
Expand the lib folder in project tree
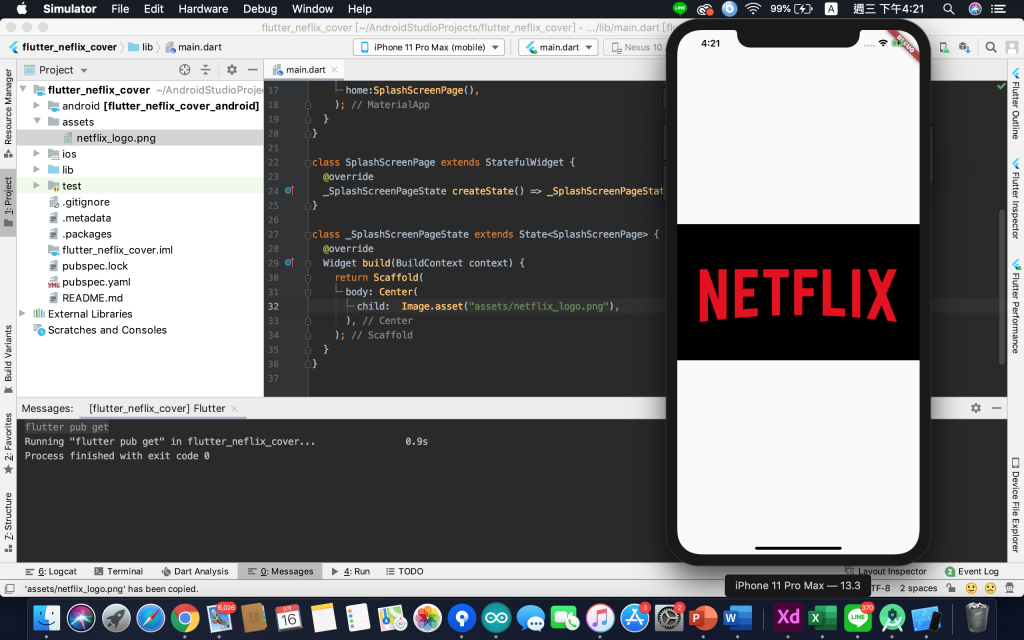(37, 169)
